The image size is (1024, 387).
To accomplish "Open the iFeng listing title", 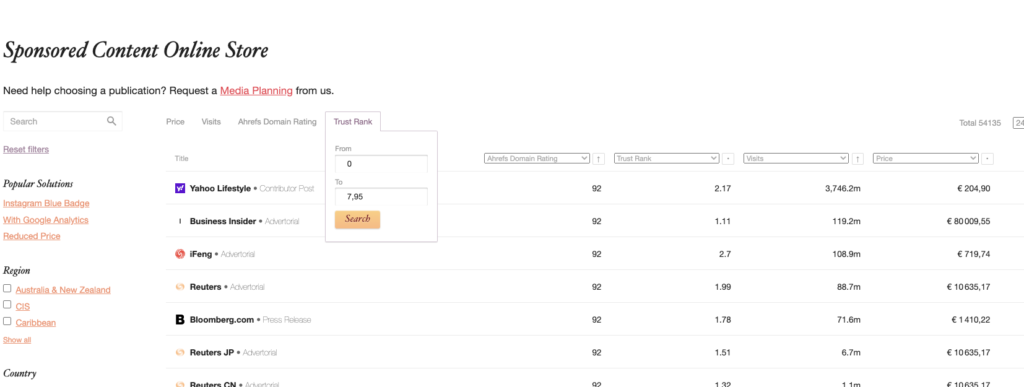I will click(201, 254).
